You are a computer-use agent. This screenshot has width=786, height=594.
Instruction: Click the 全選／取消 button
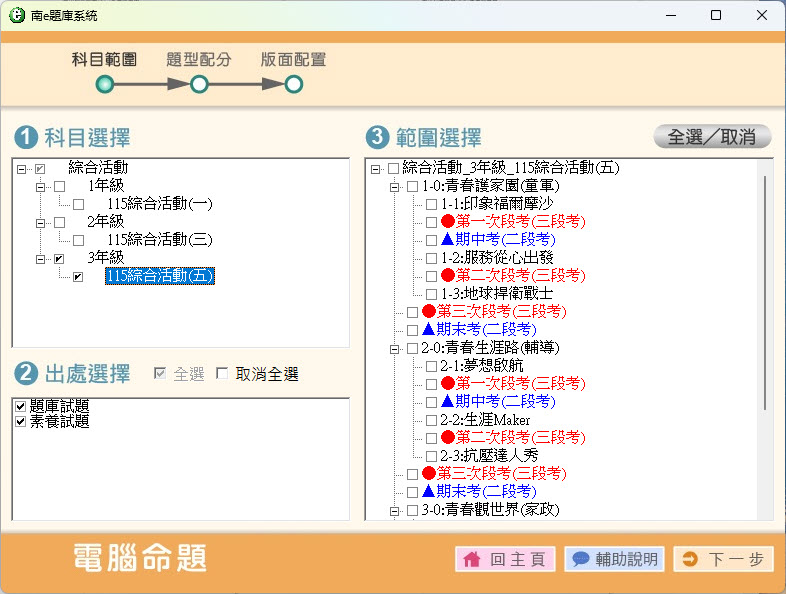point(712,136)
